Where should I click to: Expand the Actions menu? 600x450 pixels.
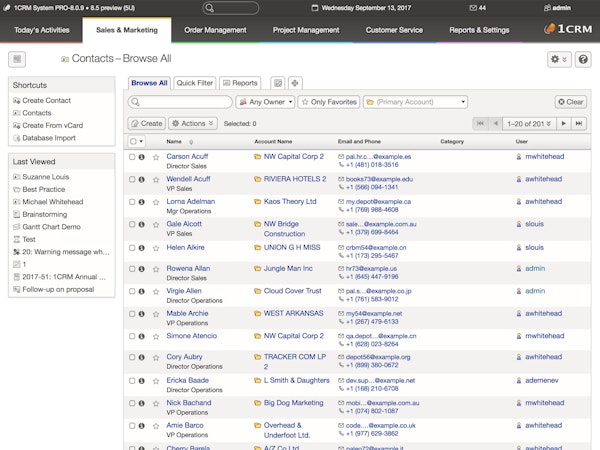coord(192,124)
